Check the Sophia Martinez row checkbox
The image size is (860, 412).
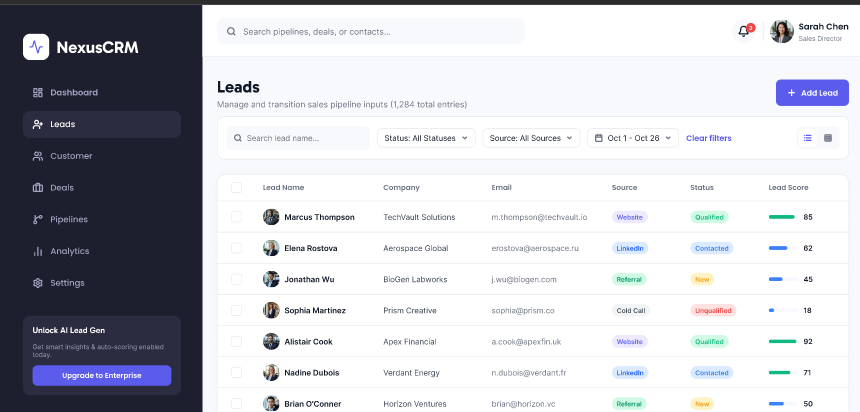point(236,311)
